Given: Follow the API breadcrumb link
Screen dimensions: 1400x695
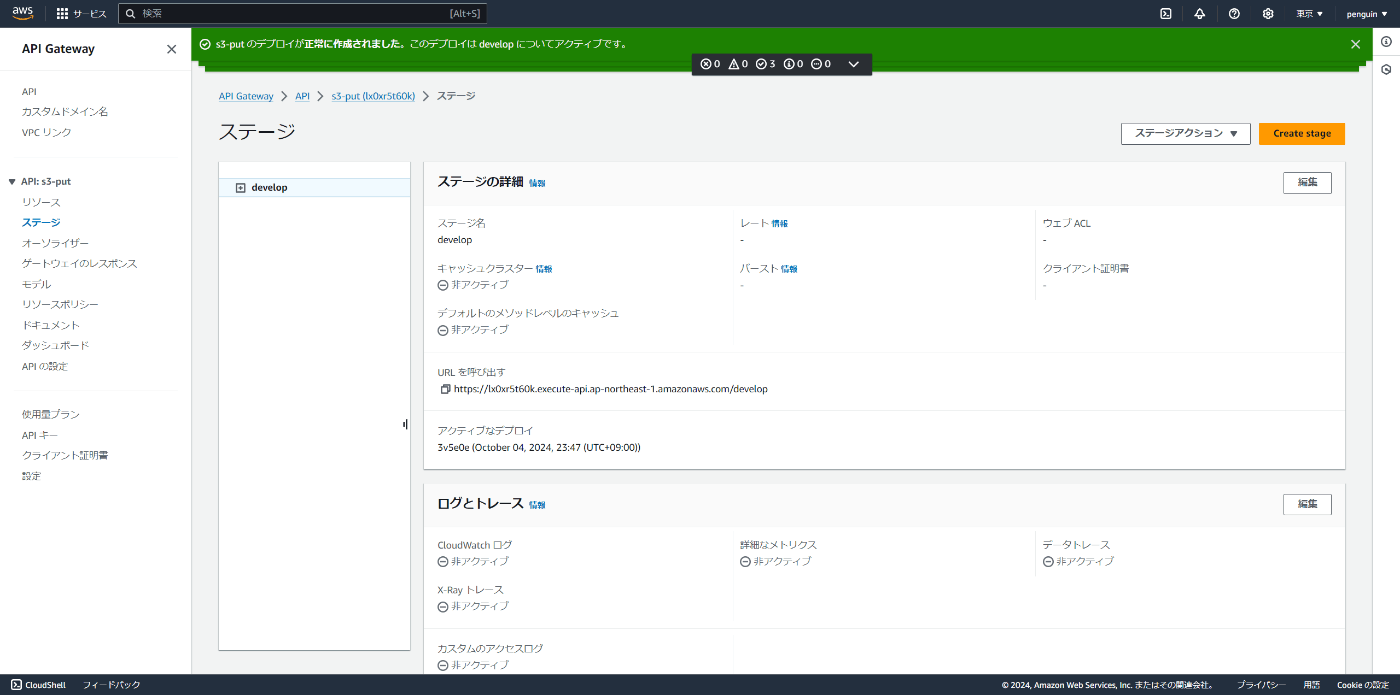Looking at the screenshot, I should pos(302,96).
